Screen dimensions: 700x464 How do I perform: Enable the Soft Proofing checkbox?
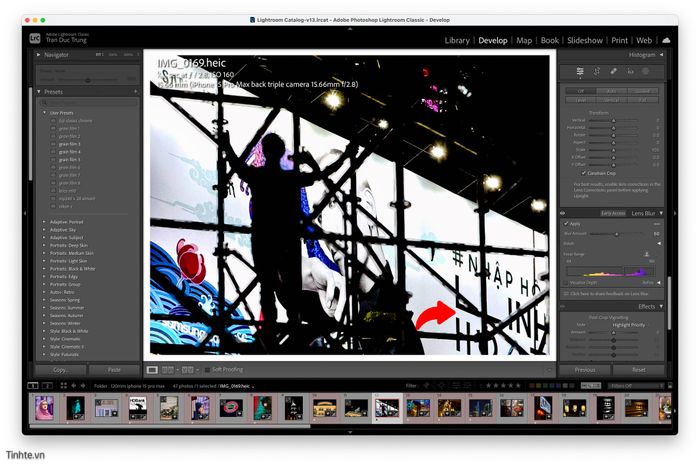(207, 370)
